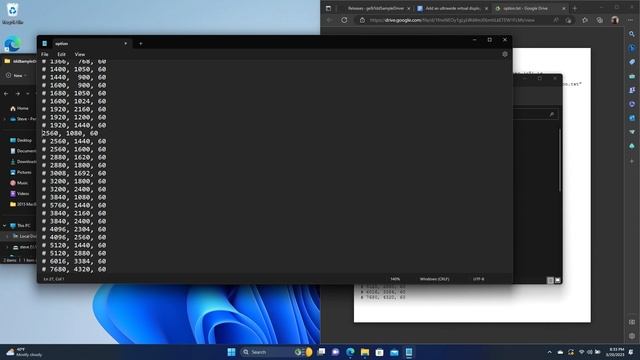Open Edge profile avatar
The width and height of the screenshot is (640, 360).
tap(615, 20)
